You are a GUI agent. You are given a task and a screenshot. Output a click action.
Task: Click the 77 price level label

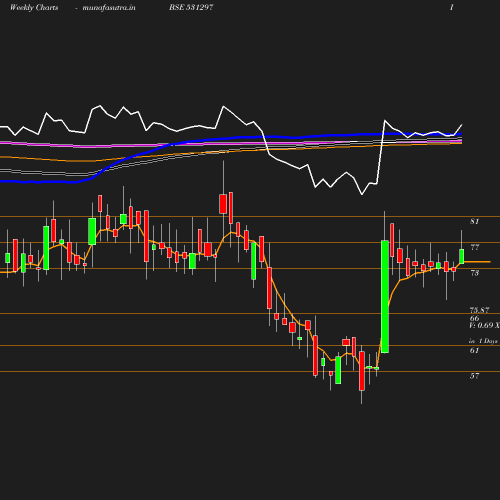tap(475, 247)
